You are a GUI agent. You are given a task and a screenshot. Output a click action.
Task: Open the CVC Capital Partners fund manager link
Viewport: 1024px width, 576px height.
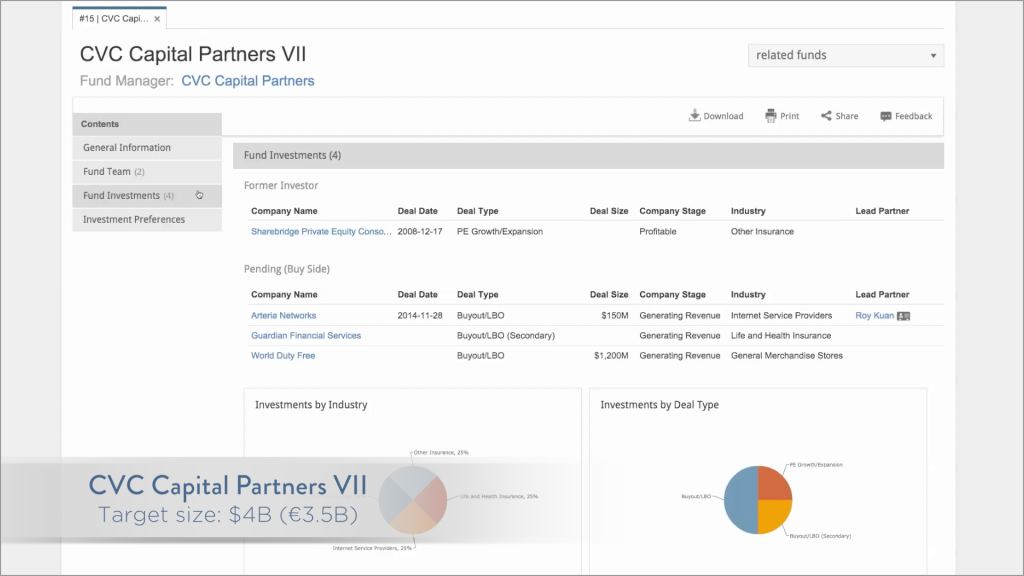(248, 81)
